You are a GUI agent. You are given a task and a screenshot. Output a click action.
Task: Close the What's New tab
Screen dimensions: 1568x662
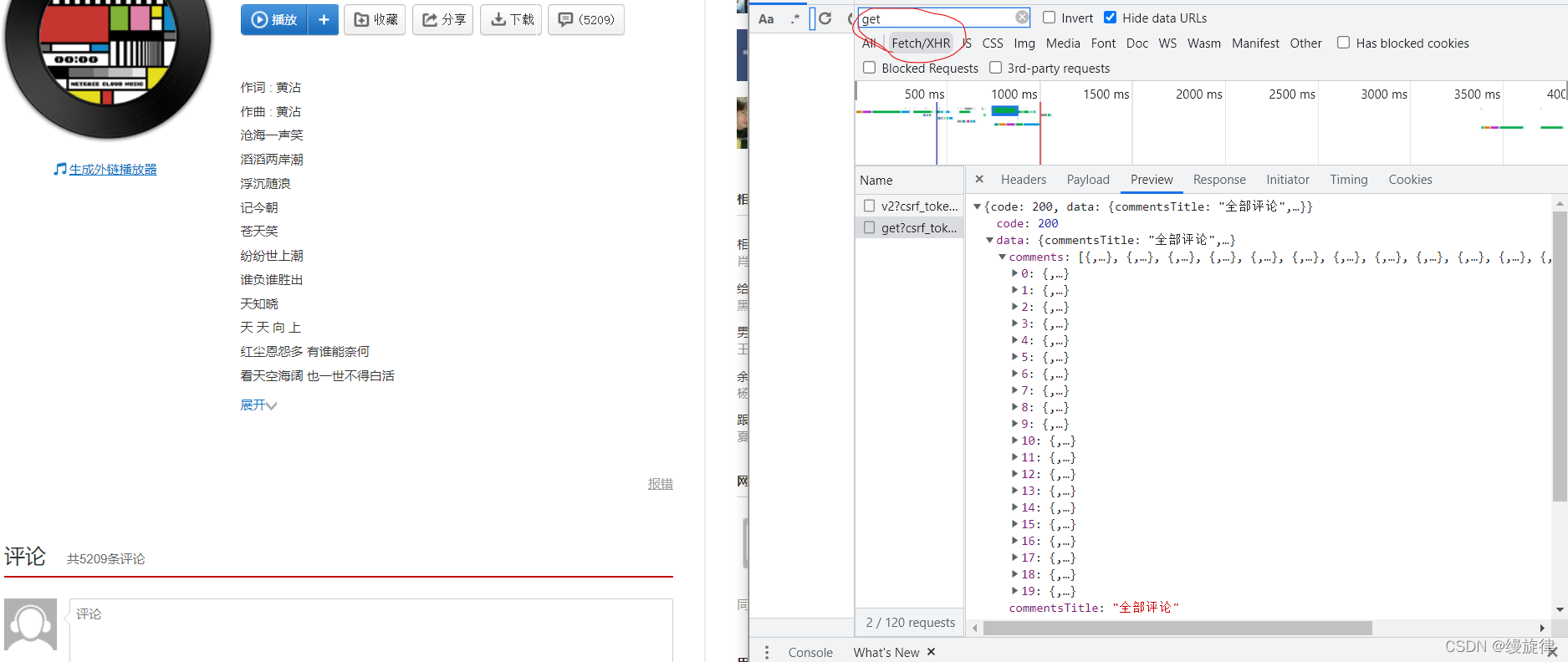click(931, 651)
